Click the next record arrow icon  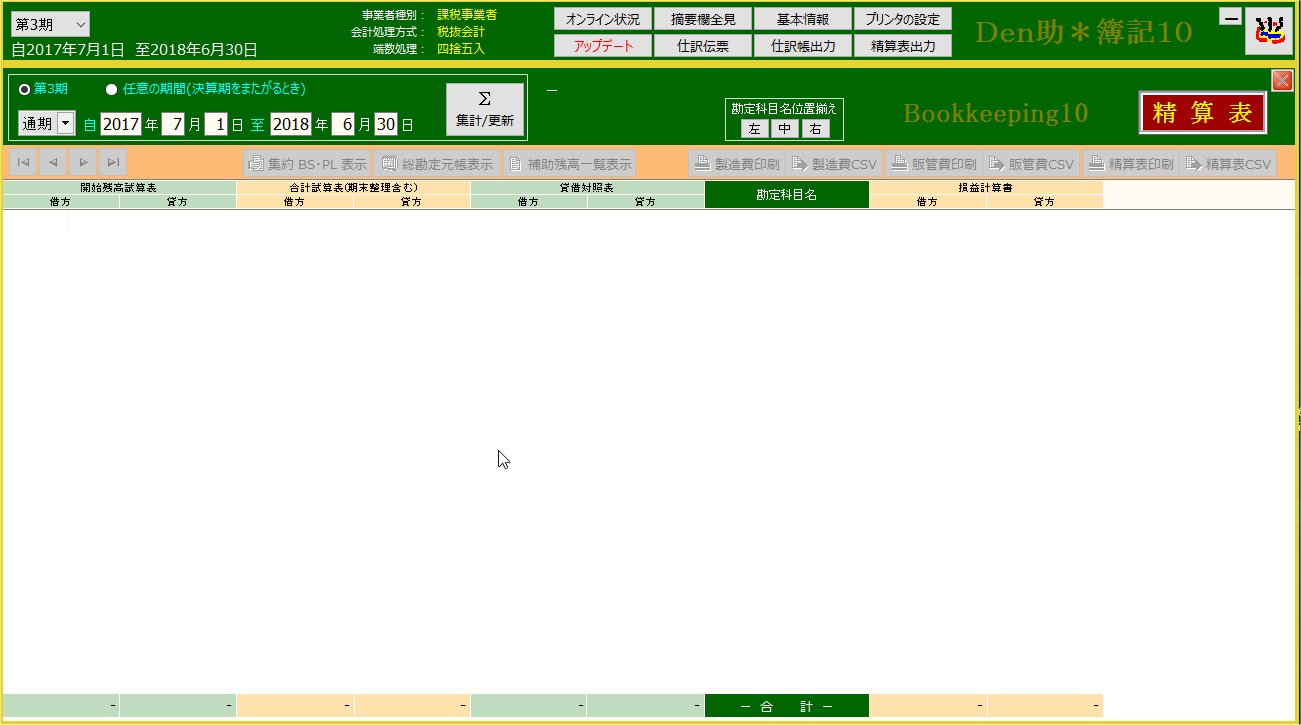click(x=83, y=163)
